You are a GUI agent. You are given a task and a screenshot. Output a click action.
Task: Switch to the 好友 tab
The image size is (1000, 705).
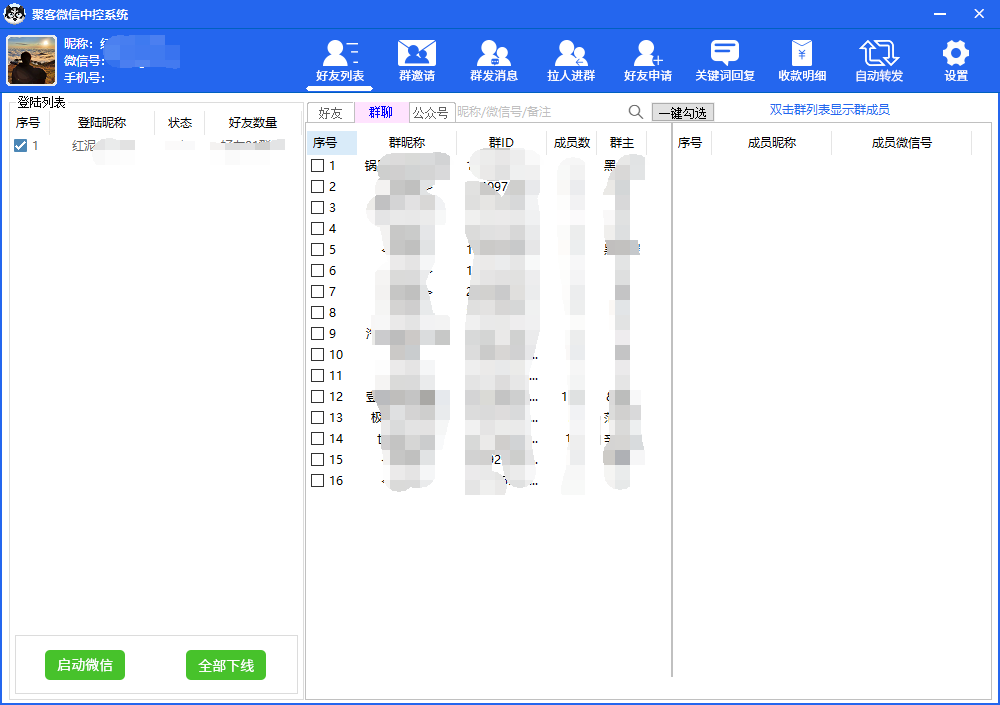pos(330,113)
